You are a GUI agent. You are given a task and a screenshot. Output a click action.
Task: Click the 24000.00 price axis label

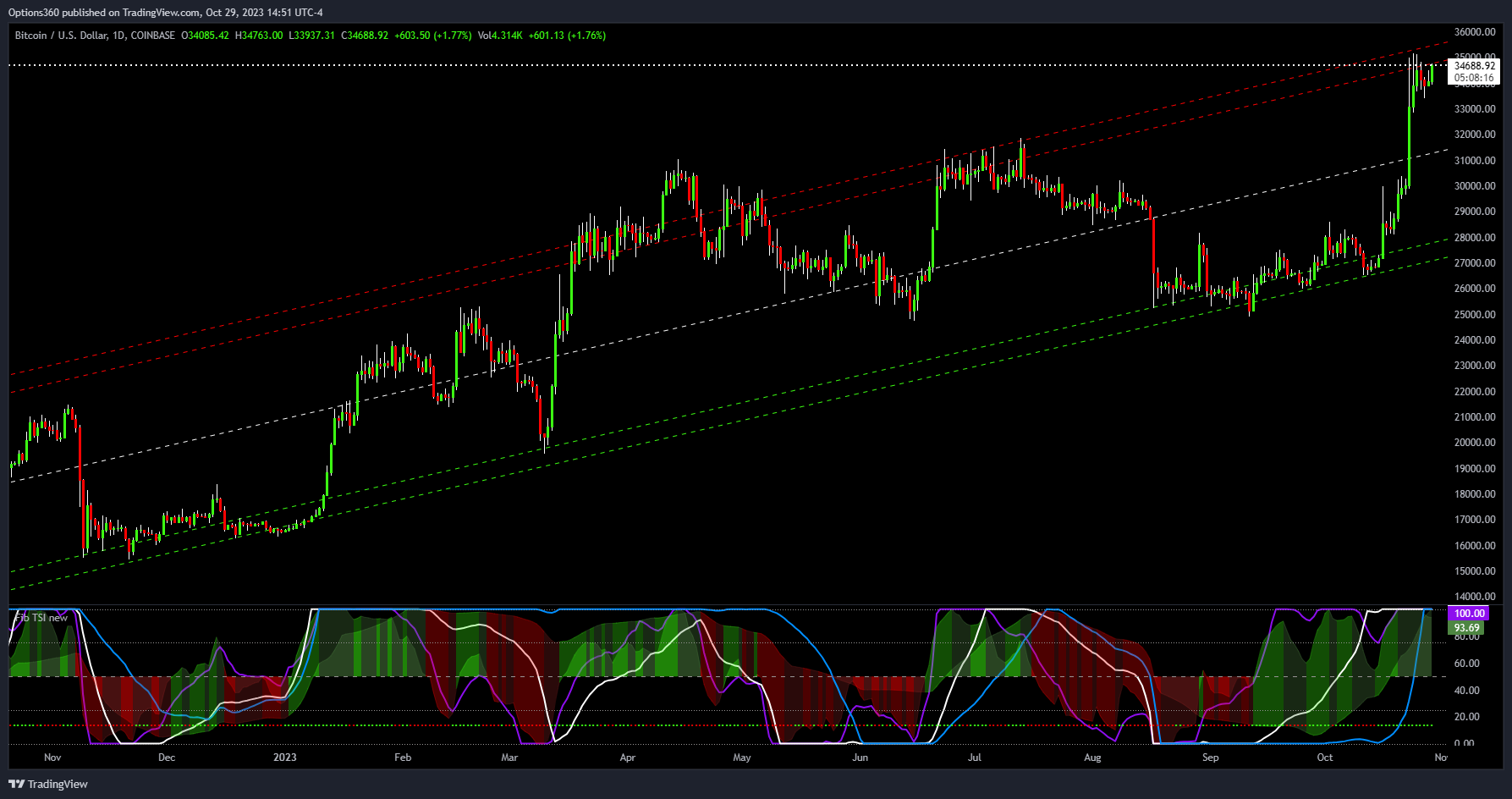point(1475,340)
